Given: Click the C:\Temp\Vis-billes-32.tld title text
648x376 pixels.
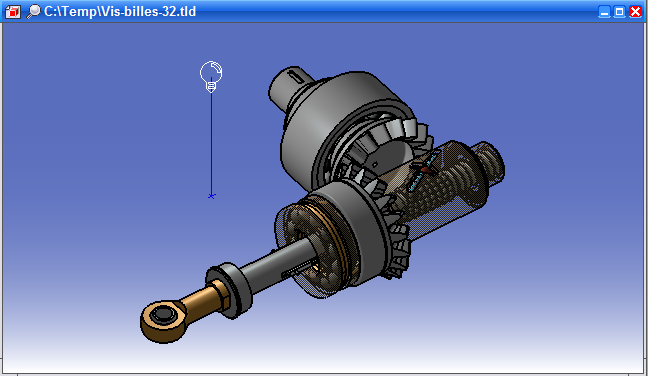Looking at the screenshot, I should (x=120, y=12).
